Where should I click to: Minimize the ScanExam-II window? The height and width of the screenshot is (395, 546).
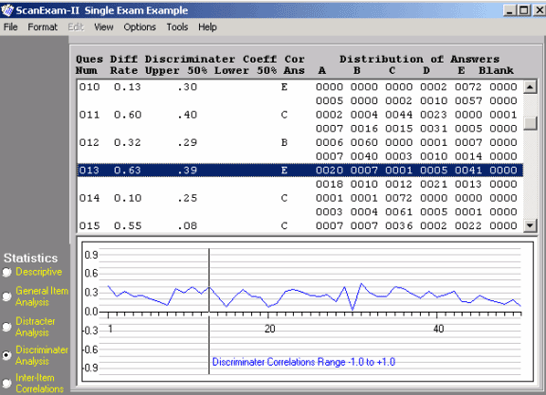click(x=509, y=10)
